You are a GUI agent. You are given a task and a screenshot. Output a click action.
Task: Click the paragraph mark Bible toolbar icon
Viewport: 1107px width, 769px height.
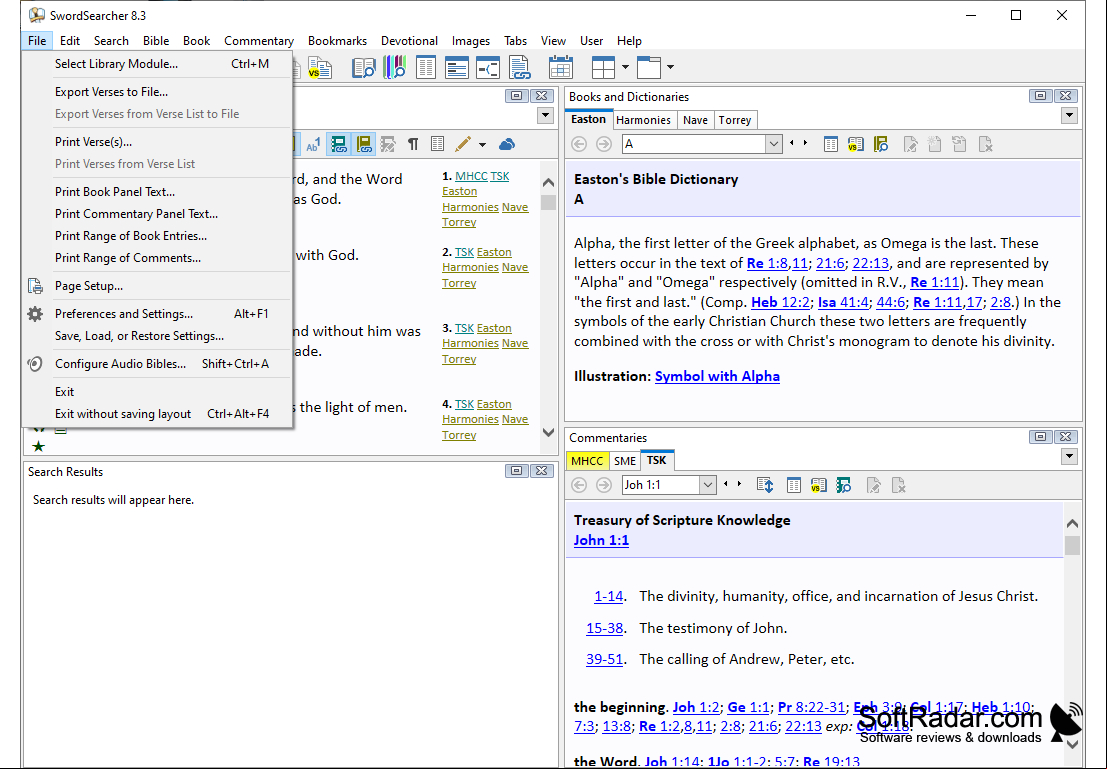pos(413,145)
